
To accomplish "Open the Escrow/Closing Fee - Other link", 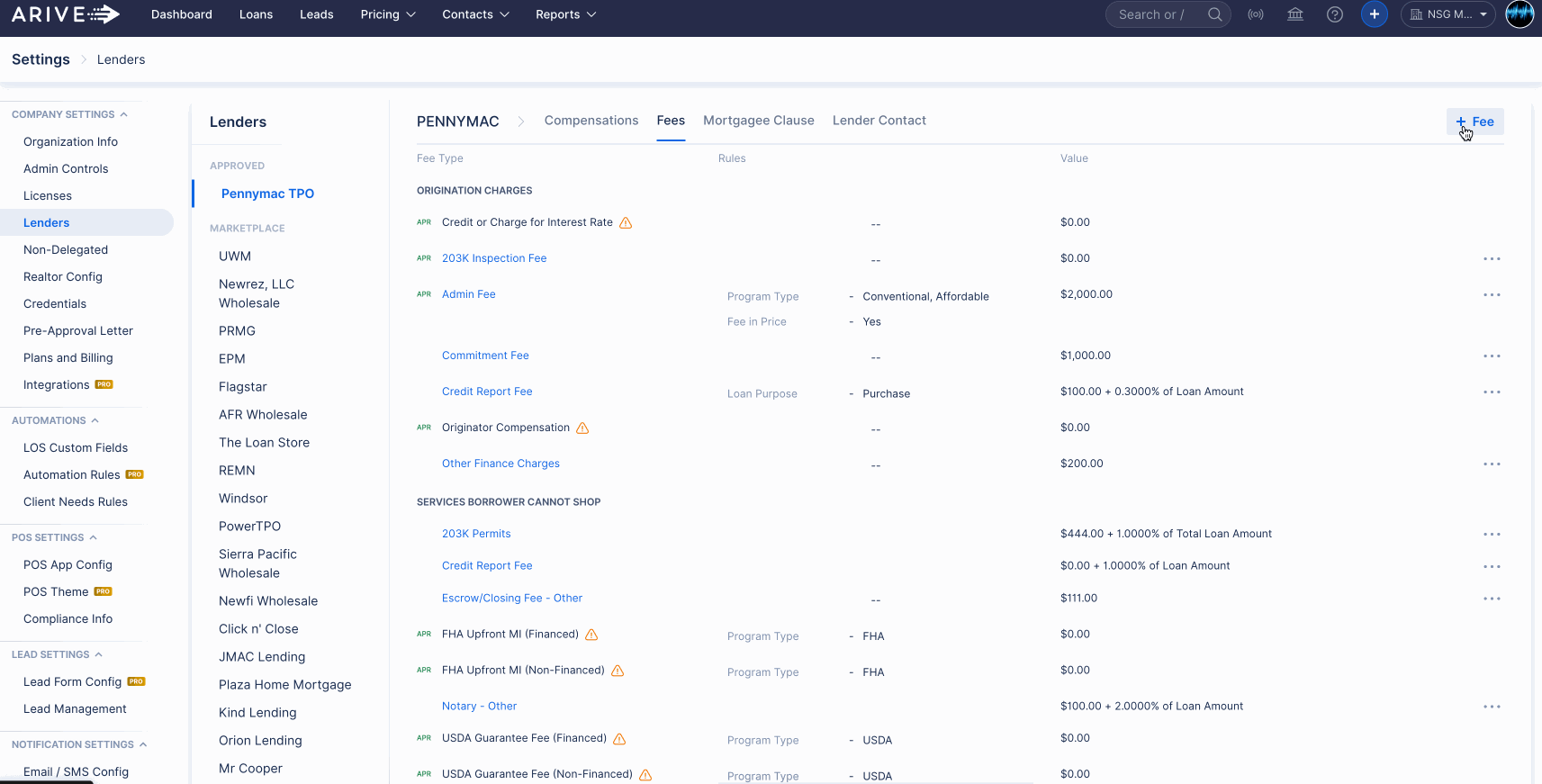I will [x=512, y=599].
